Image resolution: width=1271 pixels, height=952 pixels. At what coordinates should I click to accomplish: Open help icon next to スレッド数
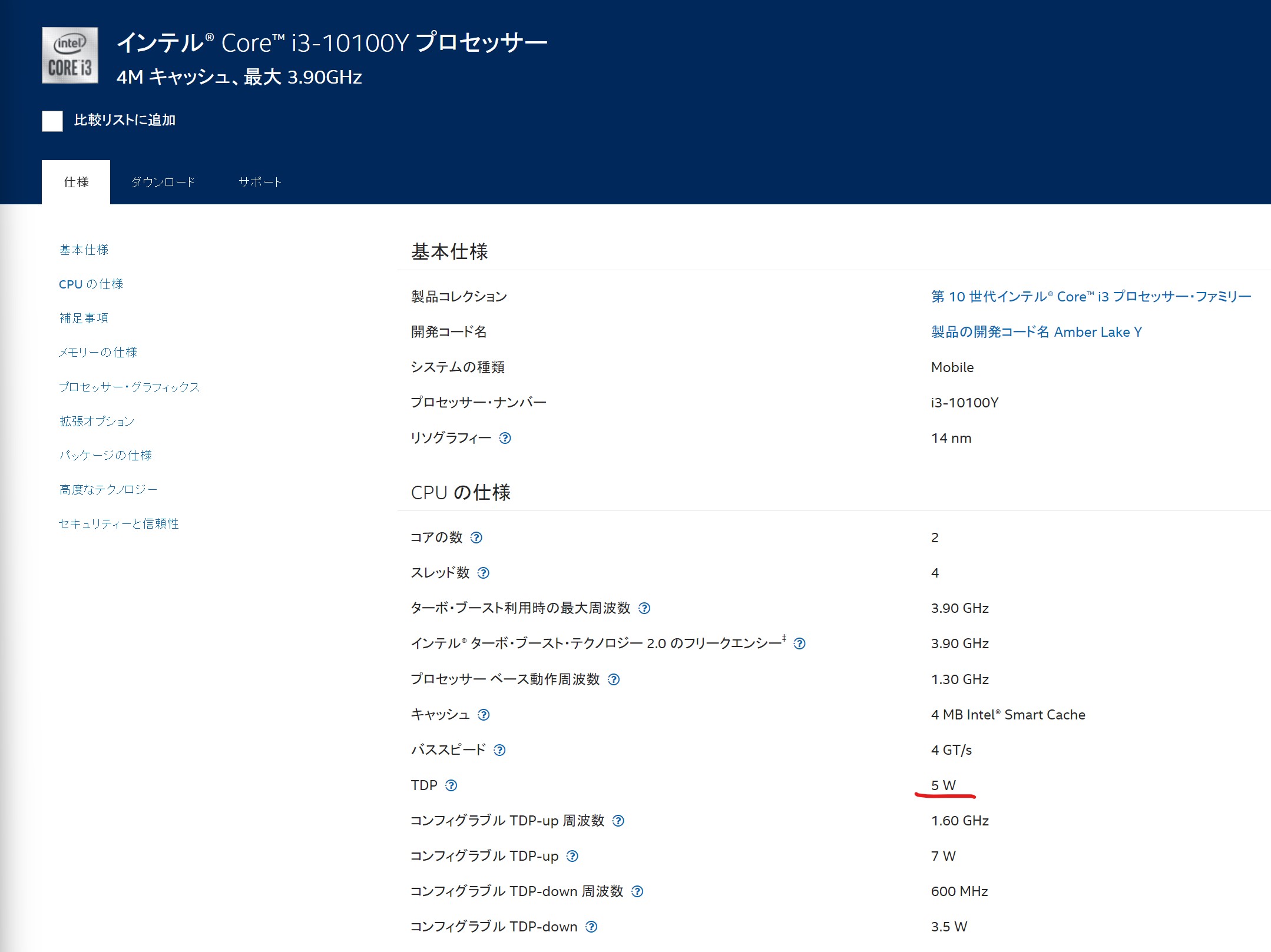click(484, 573)
